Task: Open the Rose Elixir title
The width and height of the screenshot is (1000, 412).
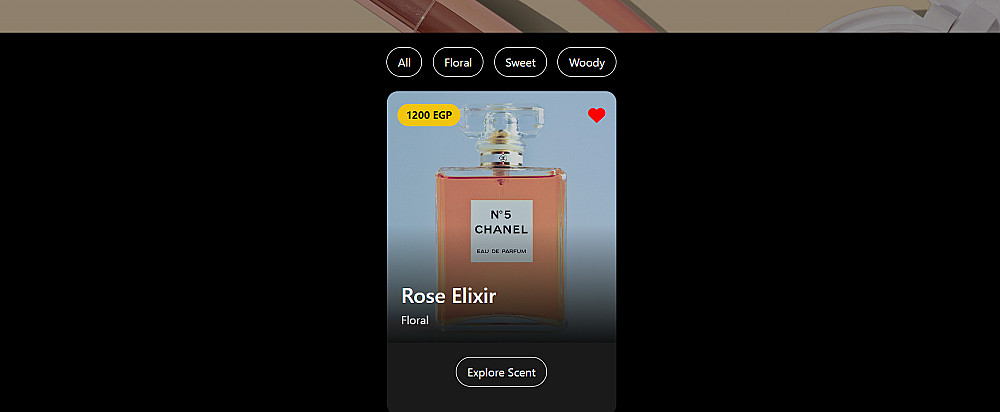Action: 448,296
